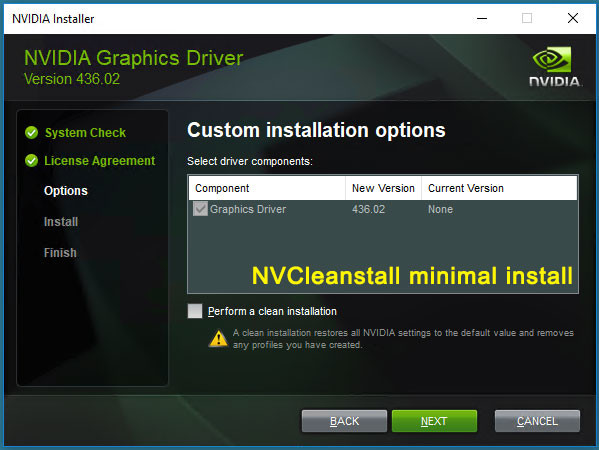Select the Options step in sidebar
Image resolution: width=599 pixels, height=450 pixels.
66,191
